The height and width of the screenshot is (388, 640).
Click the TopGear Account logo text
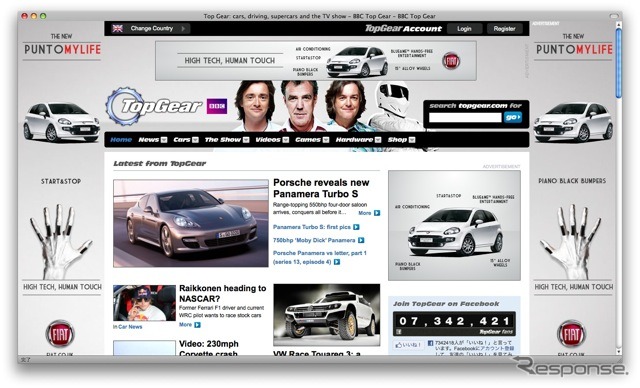[403, 29]
